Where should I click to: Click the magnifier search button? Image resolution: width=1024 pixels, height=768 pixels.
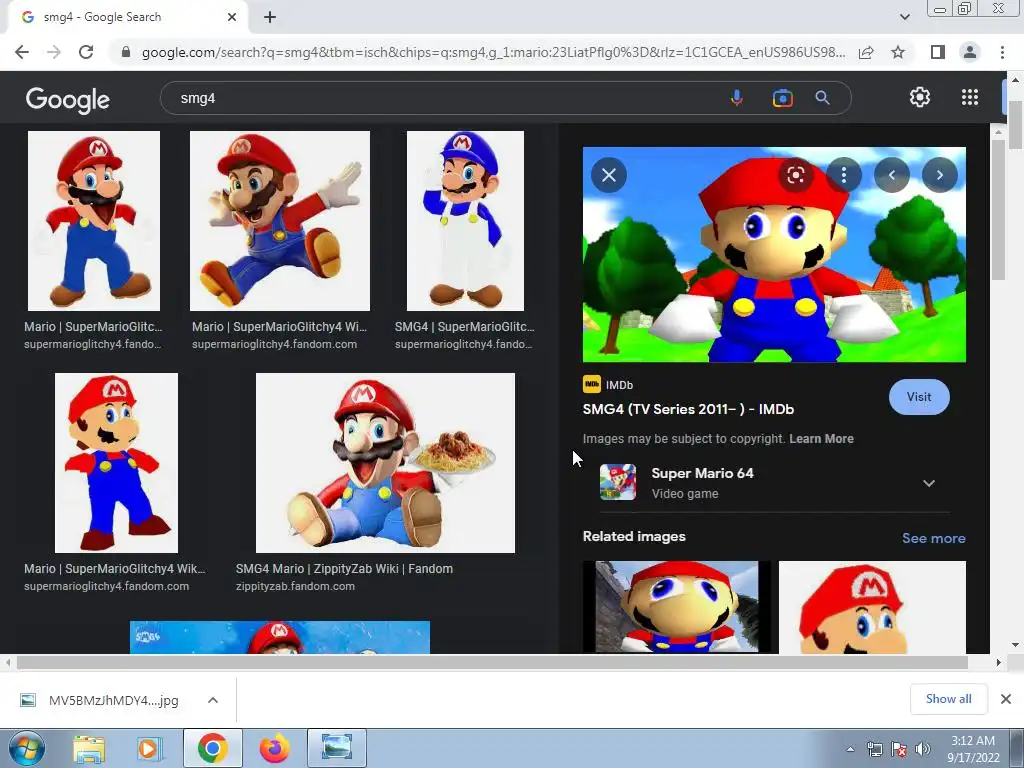[822, 98]
